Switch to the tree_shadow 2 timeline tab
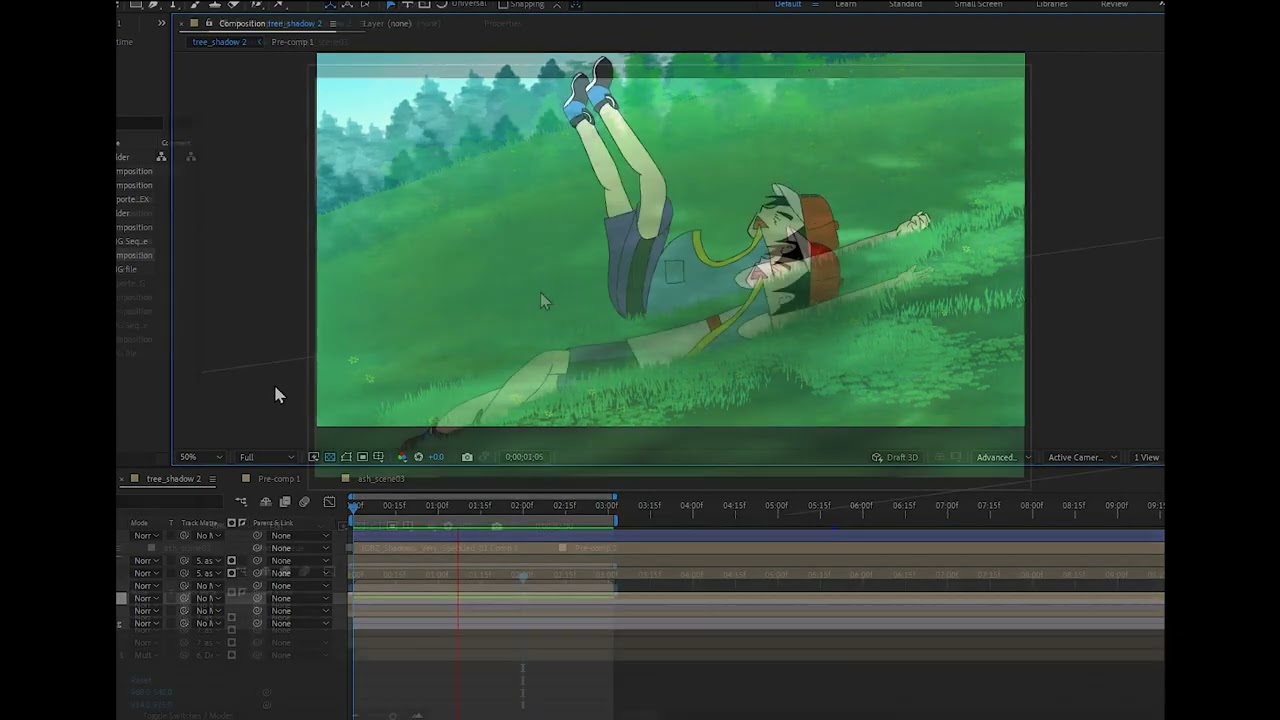This screenshot has width=1280, height=720. [x=173, y=479]
